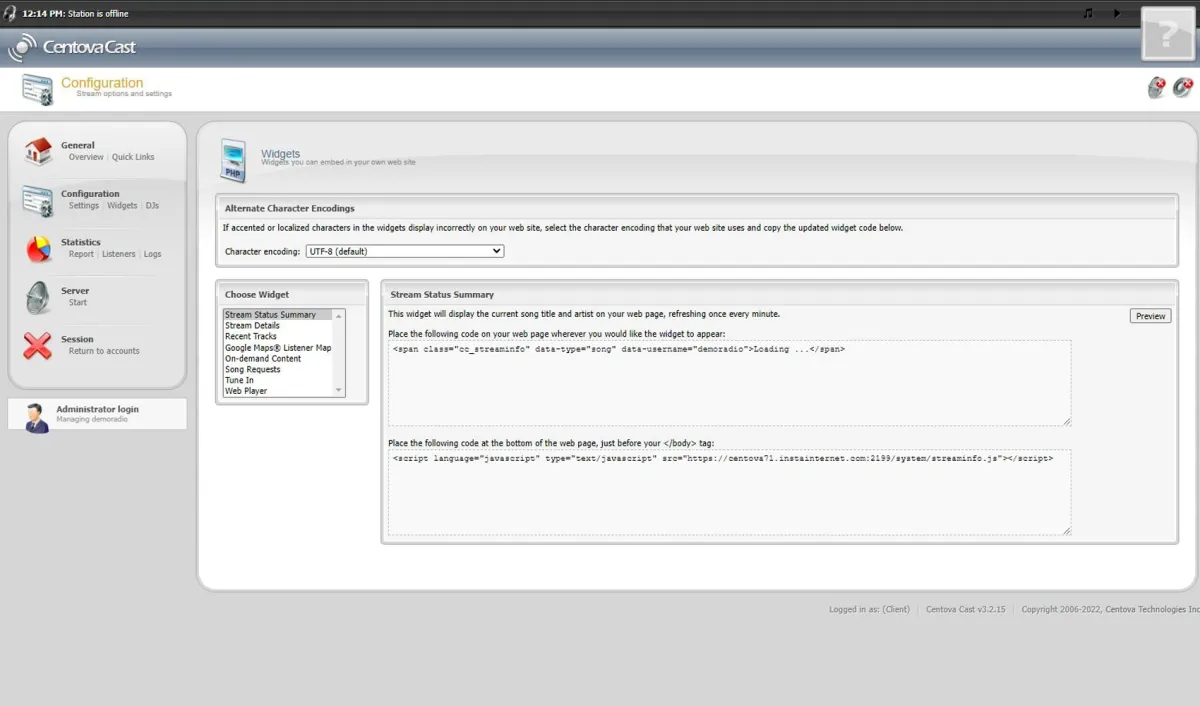
Task: Click the Configuration sidebar icon
Action: click(38, 200)
